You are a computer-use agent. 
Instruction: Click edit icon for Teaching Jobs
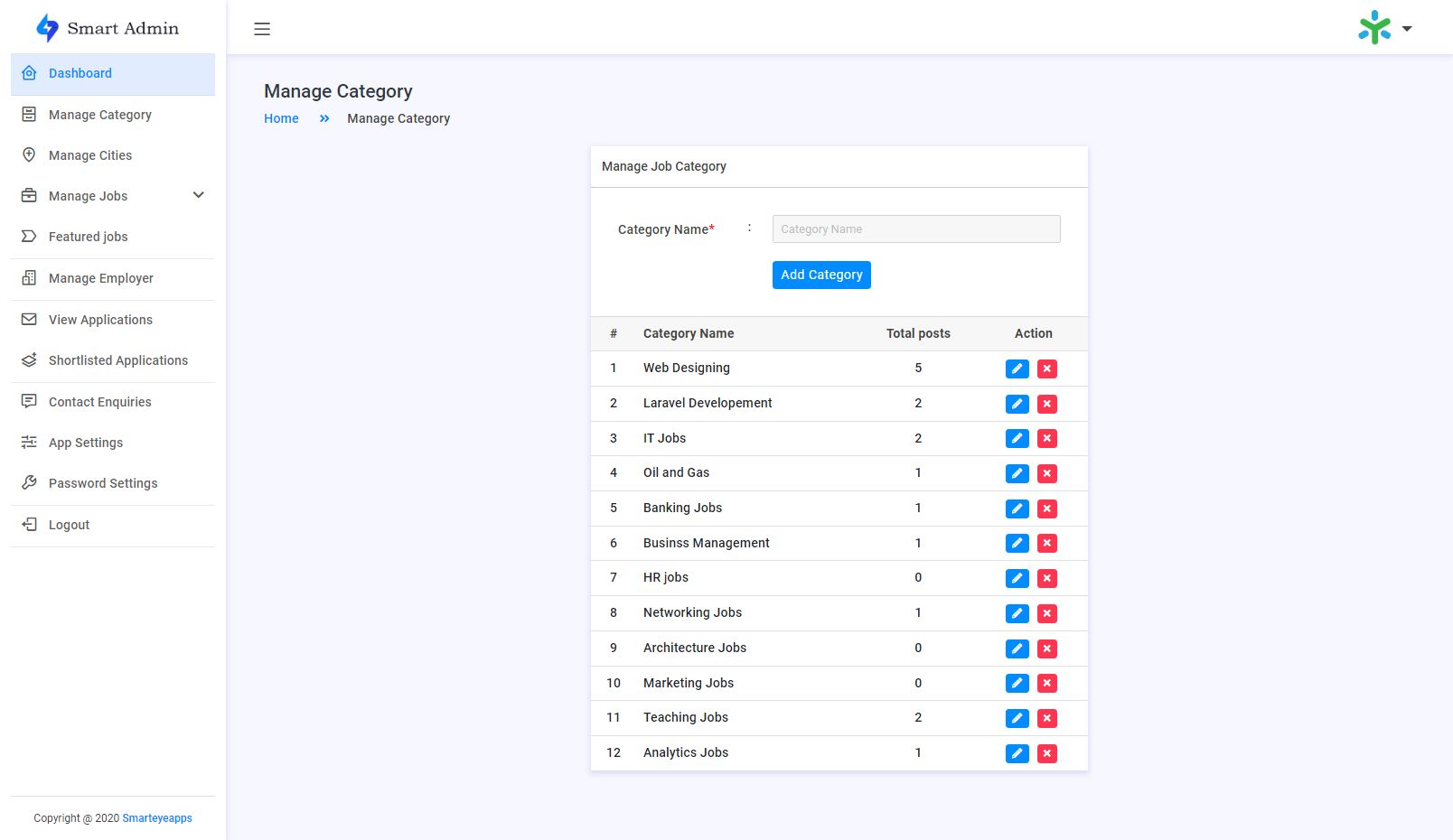click(x=1017, y=718)
